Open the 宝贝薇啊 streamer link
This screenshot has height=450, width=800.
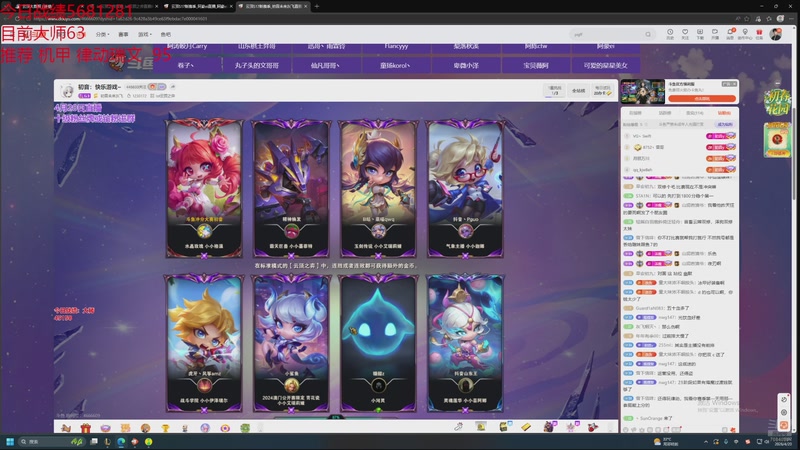(x=536, y=65)
